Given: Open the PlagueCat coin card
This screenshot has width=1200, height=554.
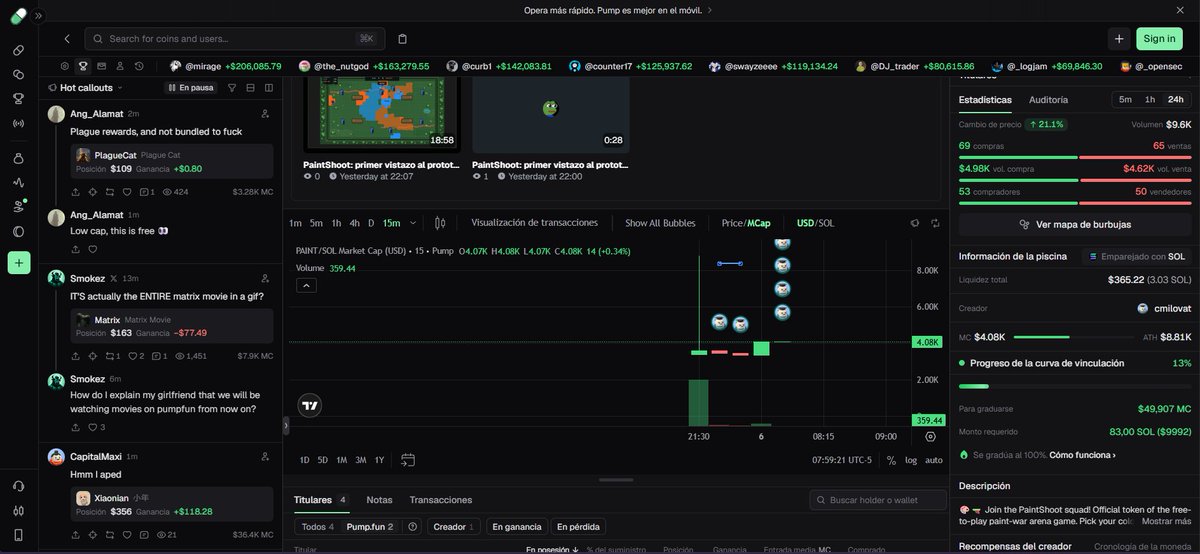Looking at the screenshot, I should coord(171,161).
